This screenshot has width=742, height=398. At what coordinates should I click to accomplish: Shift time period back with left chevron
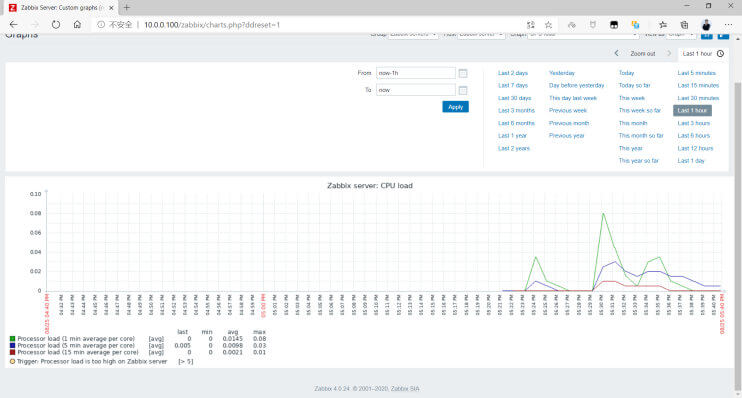click(616, 53)
